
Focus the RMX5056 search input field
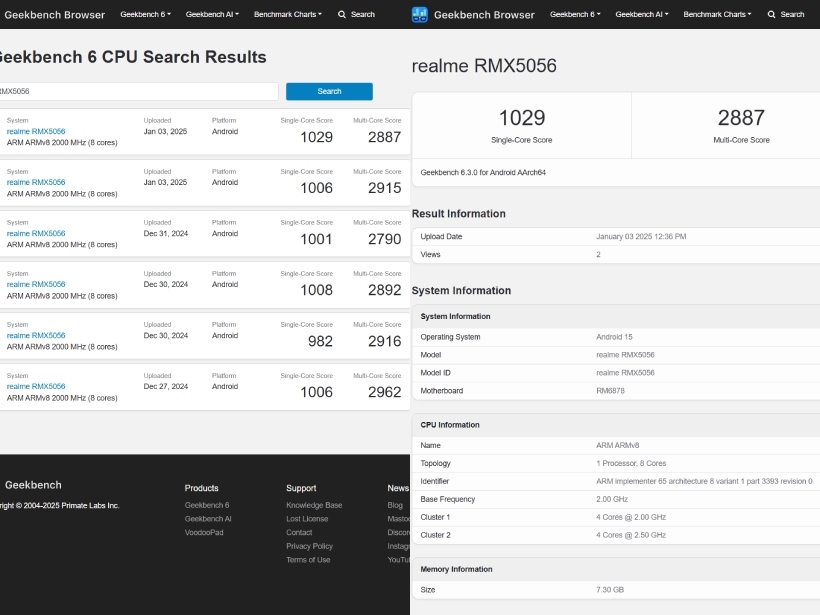point(138,92)
